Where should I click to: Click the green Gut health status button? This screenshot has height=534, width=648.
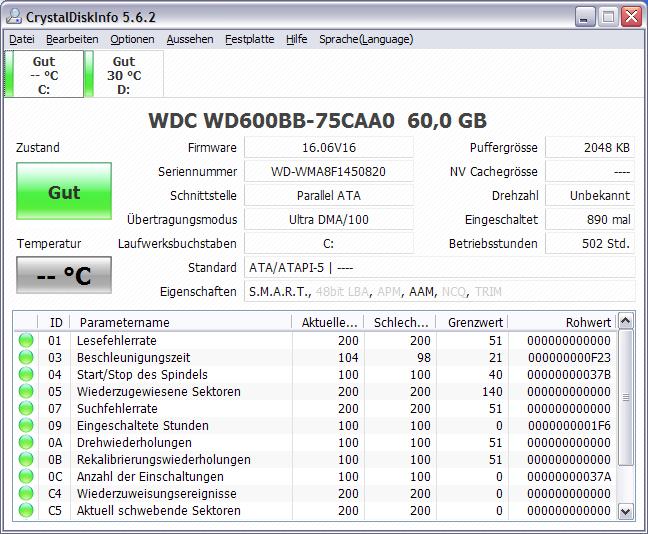(64, 191)
